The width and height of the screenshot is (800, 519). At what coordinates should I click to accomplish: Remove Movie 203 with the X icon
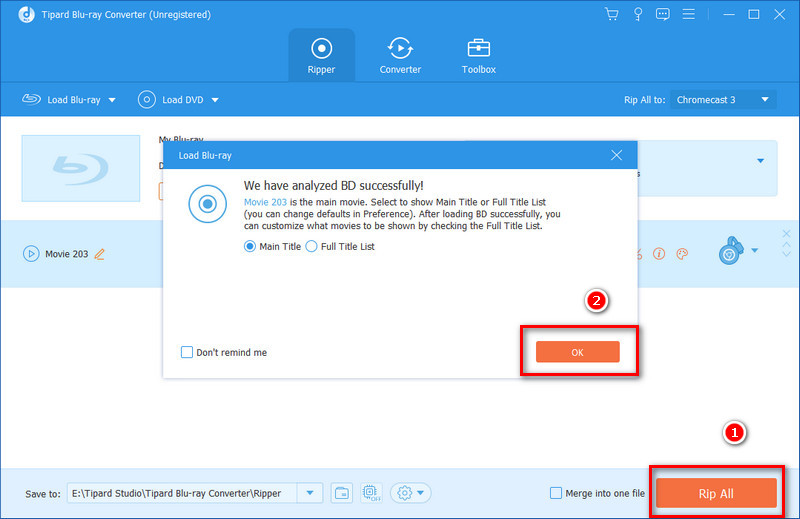point(786,234)
